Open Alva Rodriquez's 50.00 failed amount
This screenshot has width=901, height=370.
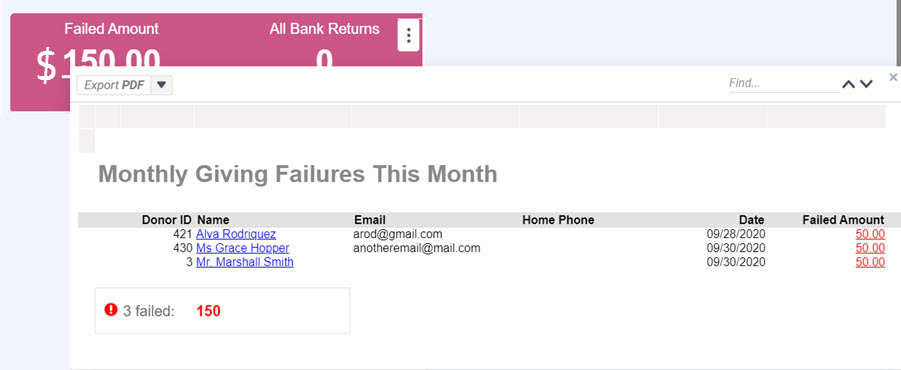870,234
